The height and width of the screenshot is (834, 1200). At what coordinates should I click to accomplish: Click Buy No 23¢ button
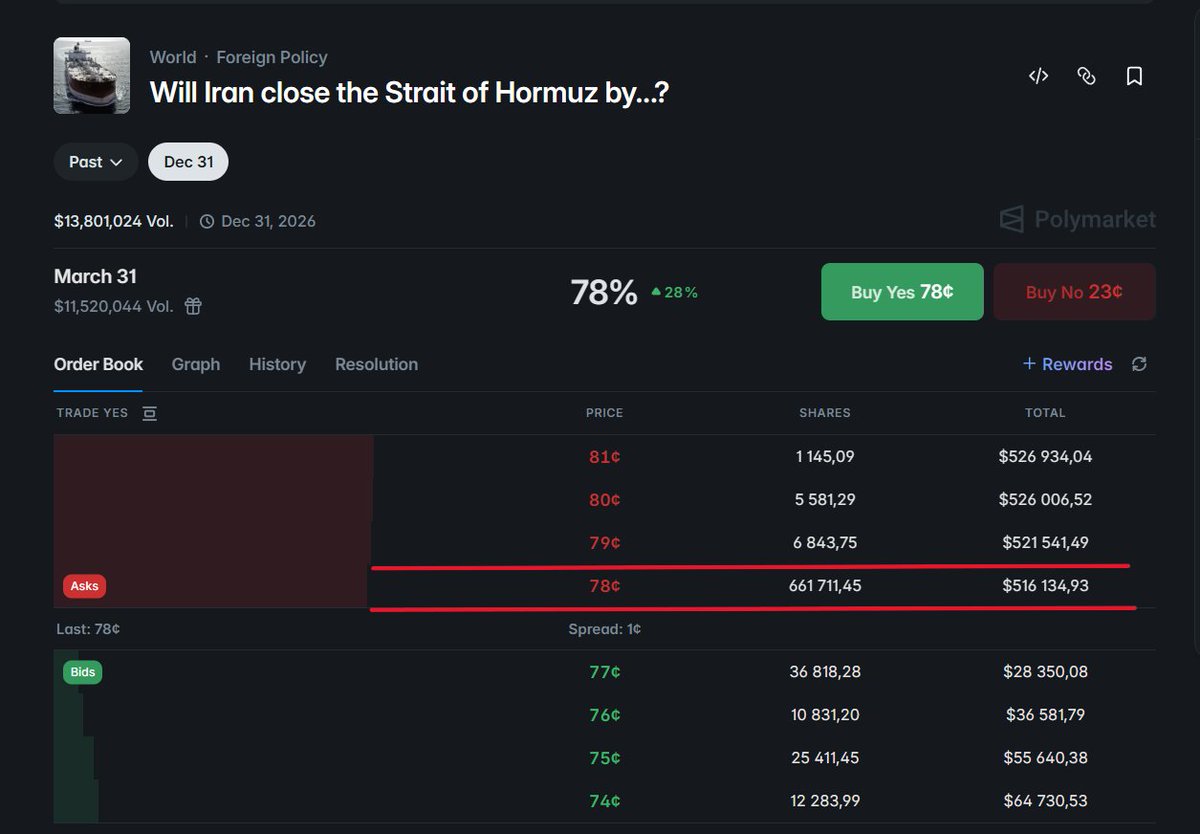[x=1074, y=292]
